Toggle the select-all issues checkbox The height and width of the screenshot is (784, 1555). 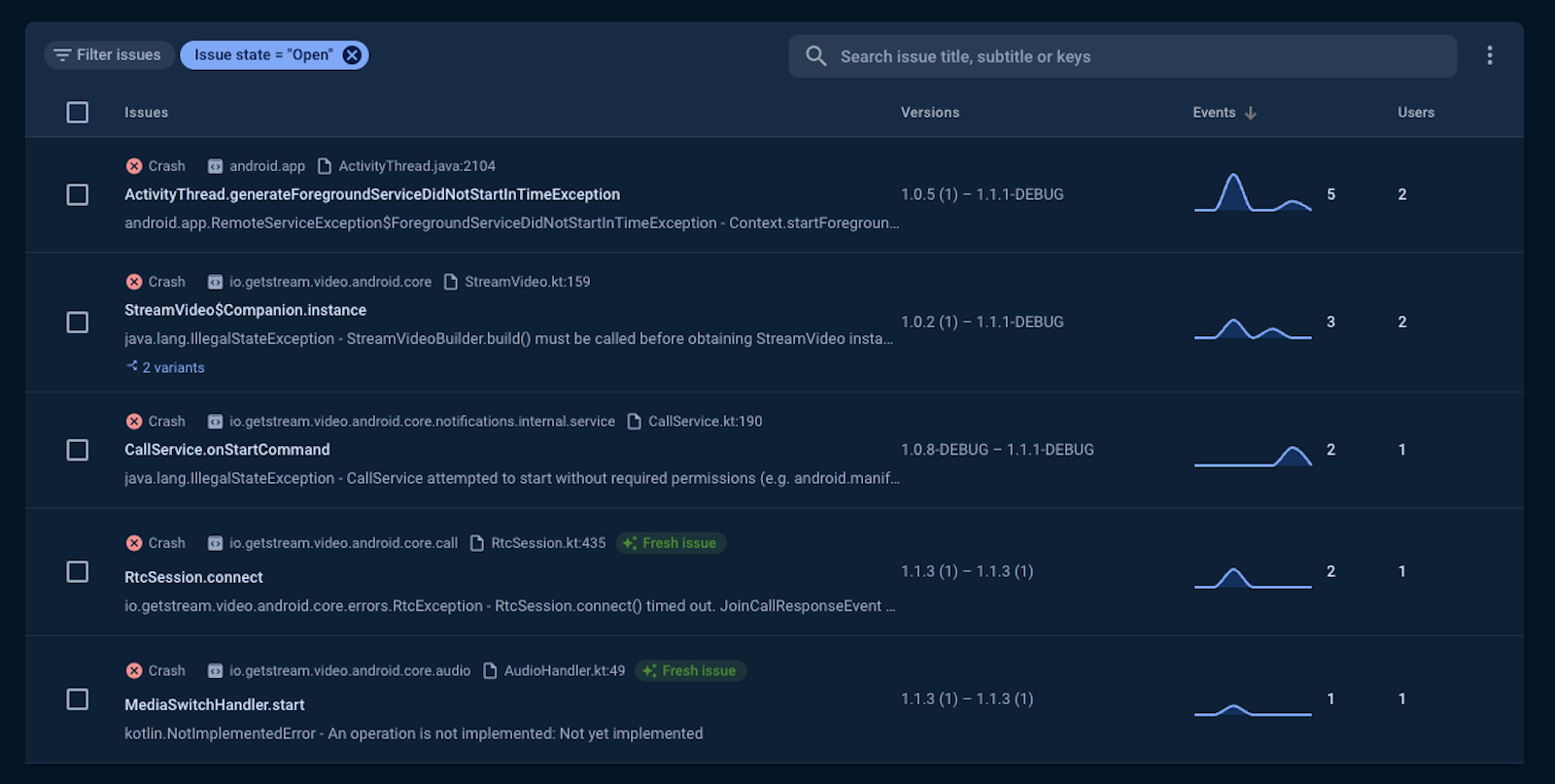(x=78, y=113)
